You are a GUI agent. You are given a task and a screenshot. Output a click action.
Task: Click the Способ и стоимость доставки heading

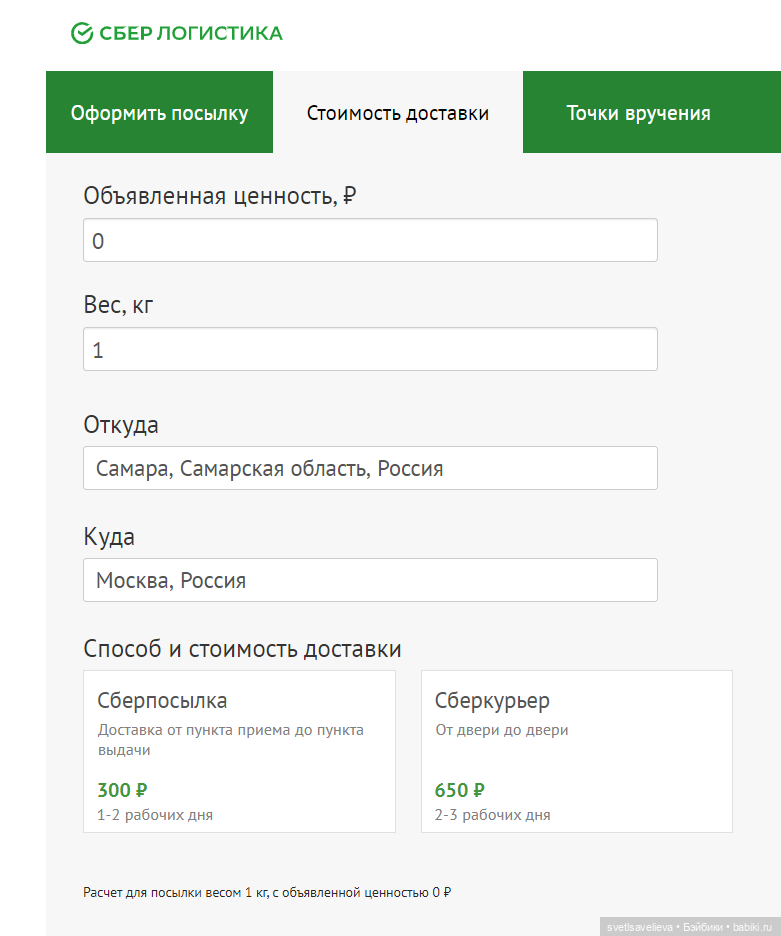tap(243, 649)
